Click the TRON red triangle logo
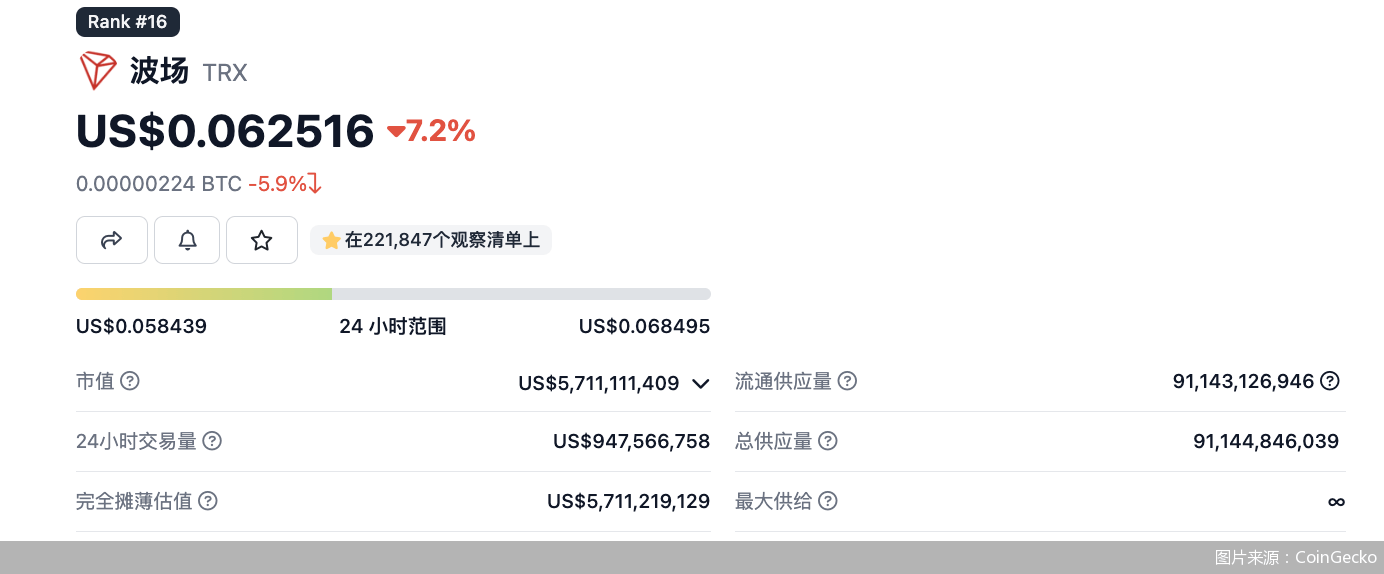This screenshot has width=1384, height=574. (x=98, y=71)
